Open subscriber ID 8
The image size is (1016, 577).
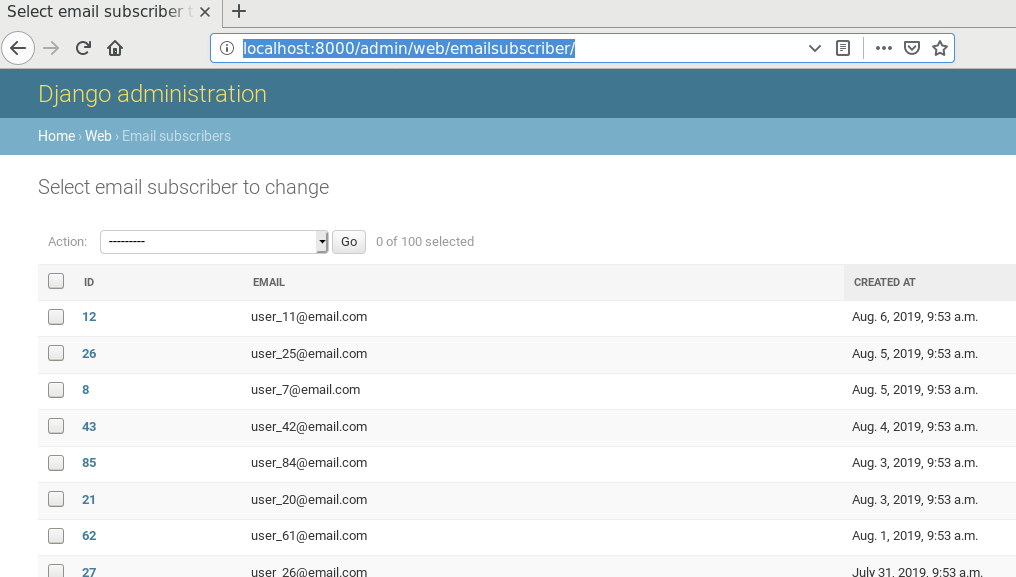(x=86, y=390)
